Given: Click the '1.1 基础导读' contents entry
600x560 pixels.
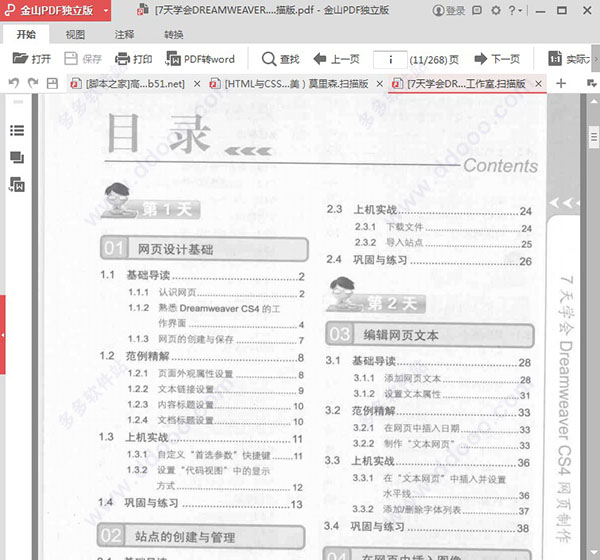Looking at the screenshot, I should point(202,275).
